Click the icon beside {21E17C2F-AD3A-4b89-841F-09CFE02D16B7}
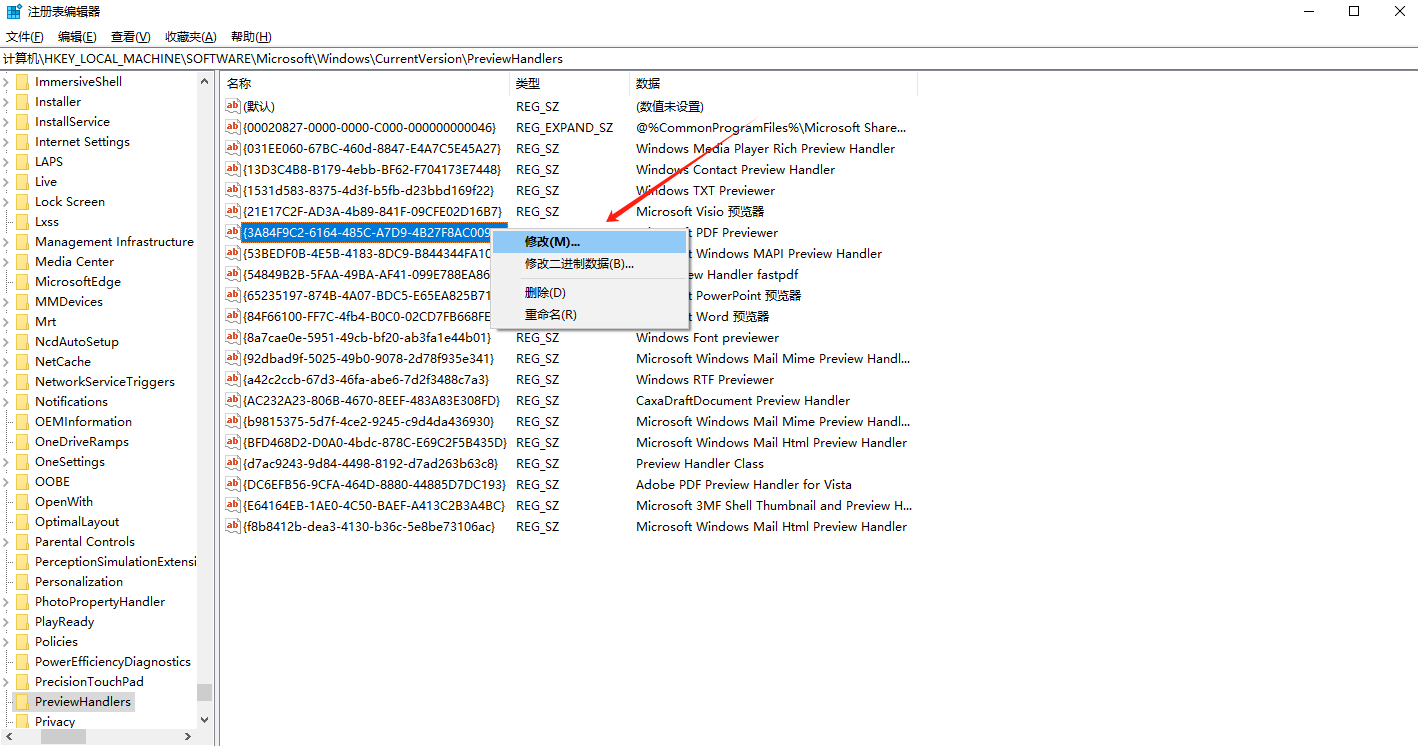Screen dimensions: 1418x746 233,211
